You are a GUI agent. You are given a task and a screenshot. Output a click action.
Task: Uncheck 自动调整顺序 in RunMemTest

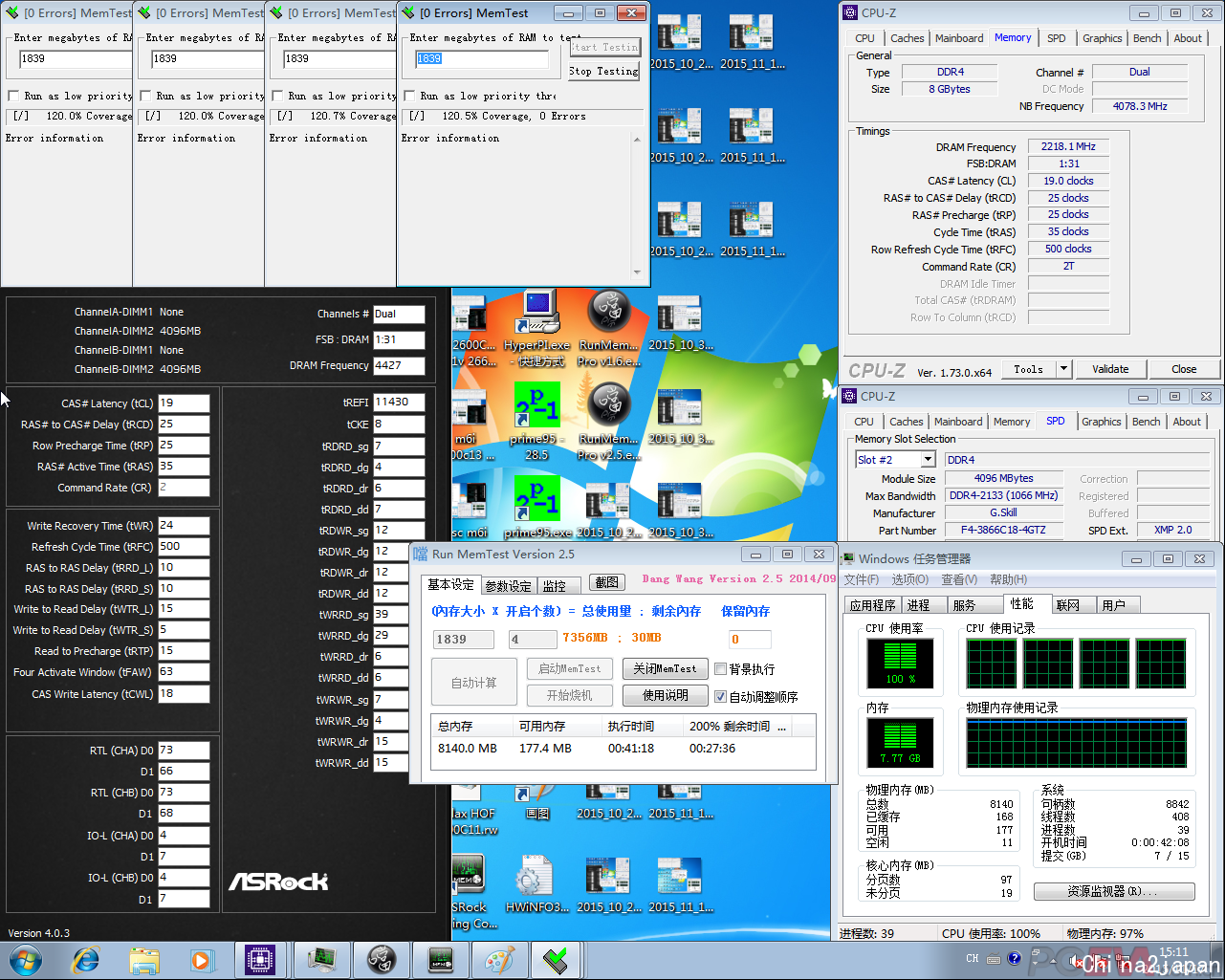tap(721, 697)
